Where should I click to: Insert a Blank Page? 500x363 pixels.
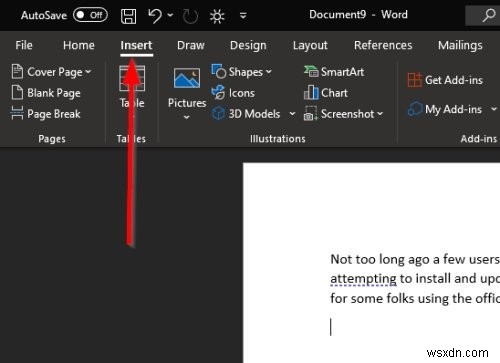(x=46, y=93)
